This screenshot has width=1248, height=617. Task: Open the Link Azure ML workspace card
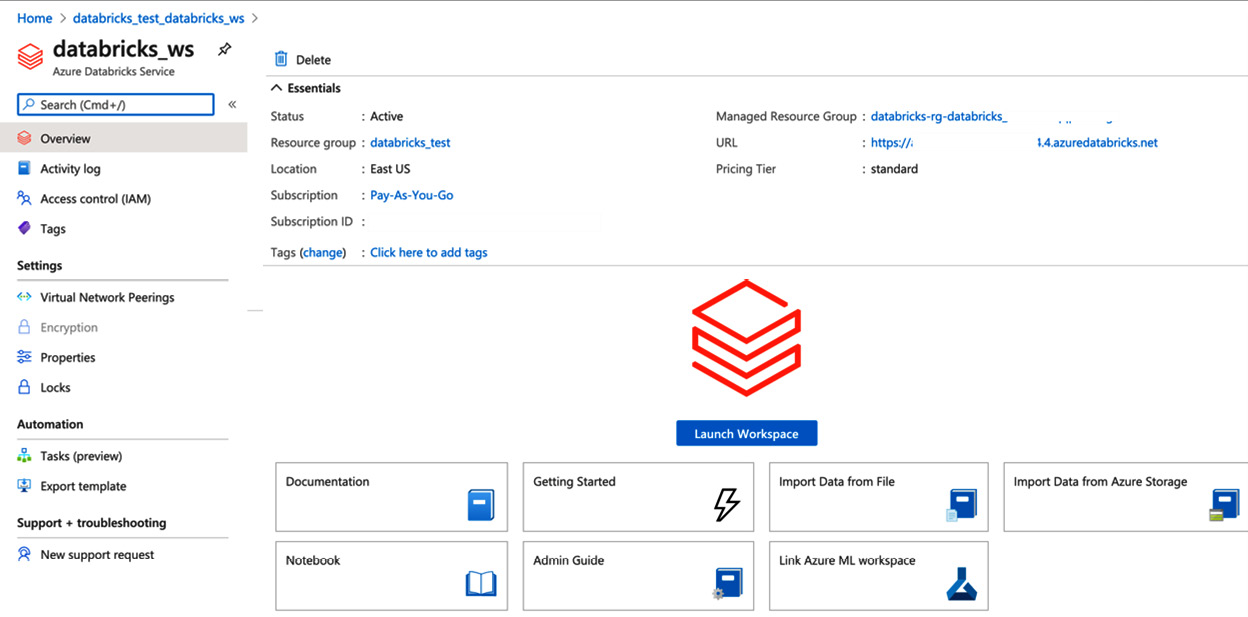click(x=879, y=575)
